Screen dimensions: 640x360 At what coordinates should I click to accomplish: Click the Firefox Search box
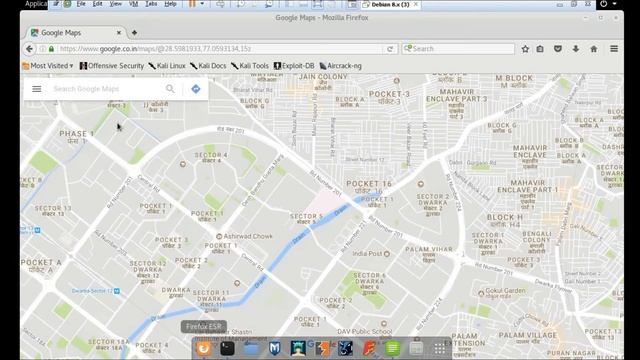click(458, 49)
